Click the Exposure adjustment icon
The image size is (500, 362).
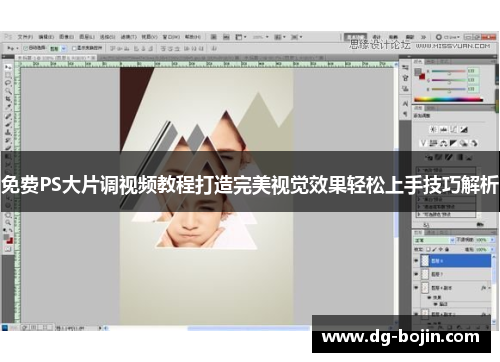pos(464,130)
